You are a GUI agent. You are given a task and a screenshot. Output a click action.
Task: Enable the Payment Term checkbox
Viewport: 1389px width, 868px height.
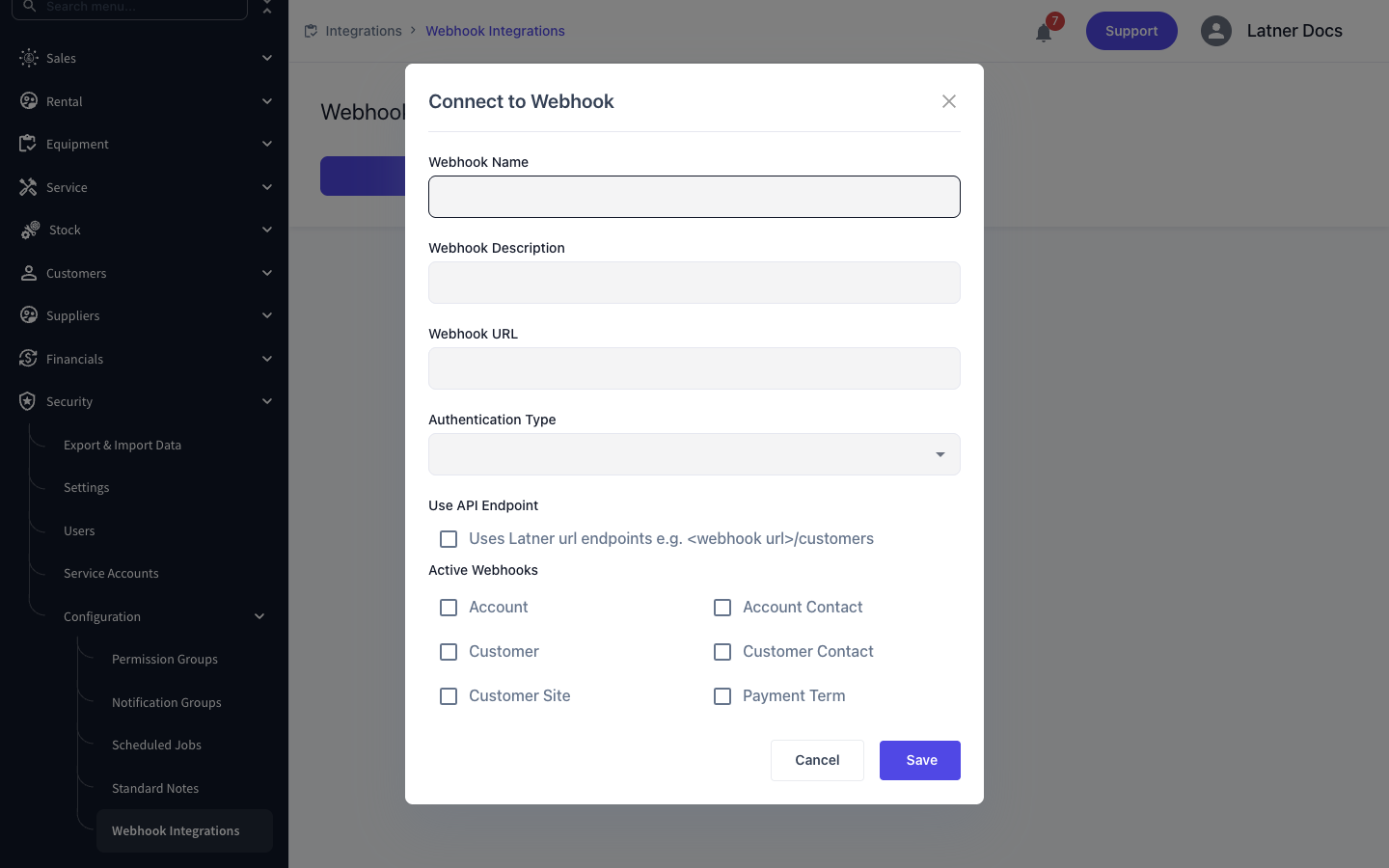[x=722, y=696]
